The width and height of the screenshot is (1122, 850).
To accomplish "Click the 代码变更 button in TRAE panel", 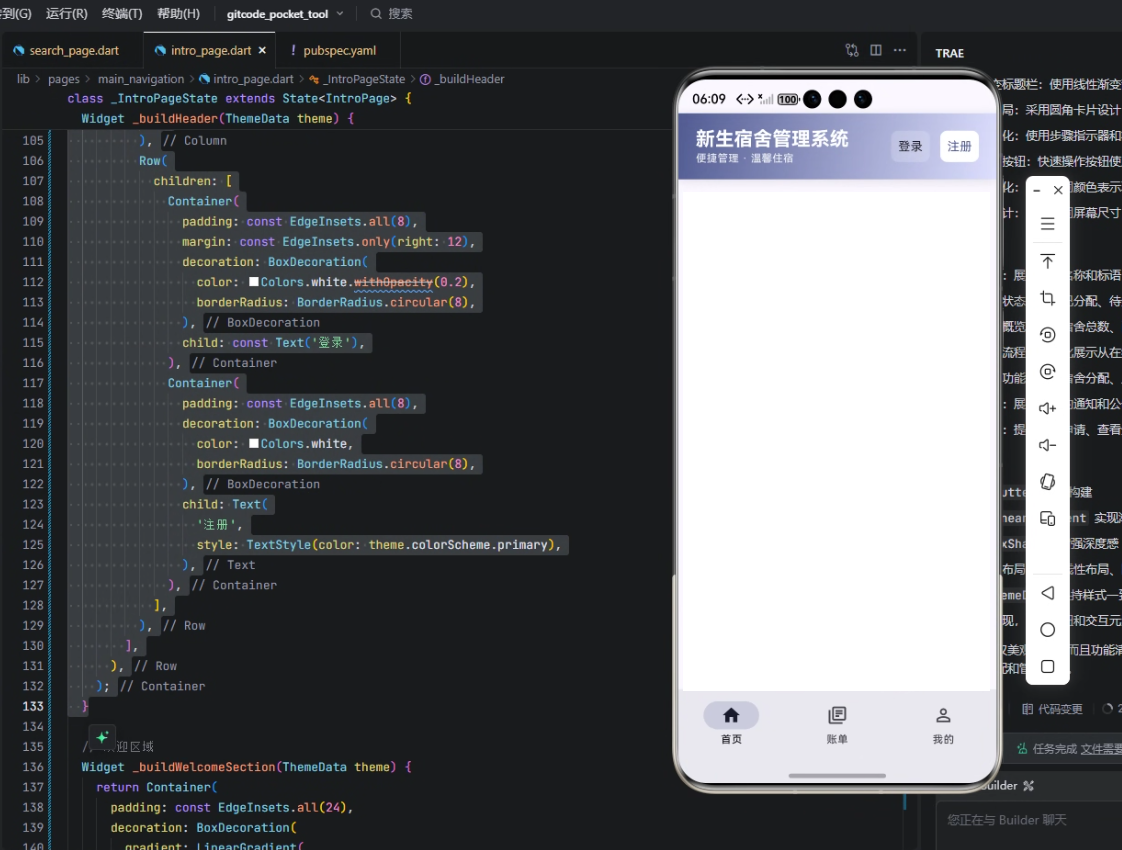I will click(1053, 709).
